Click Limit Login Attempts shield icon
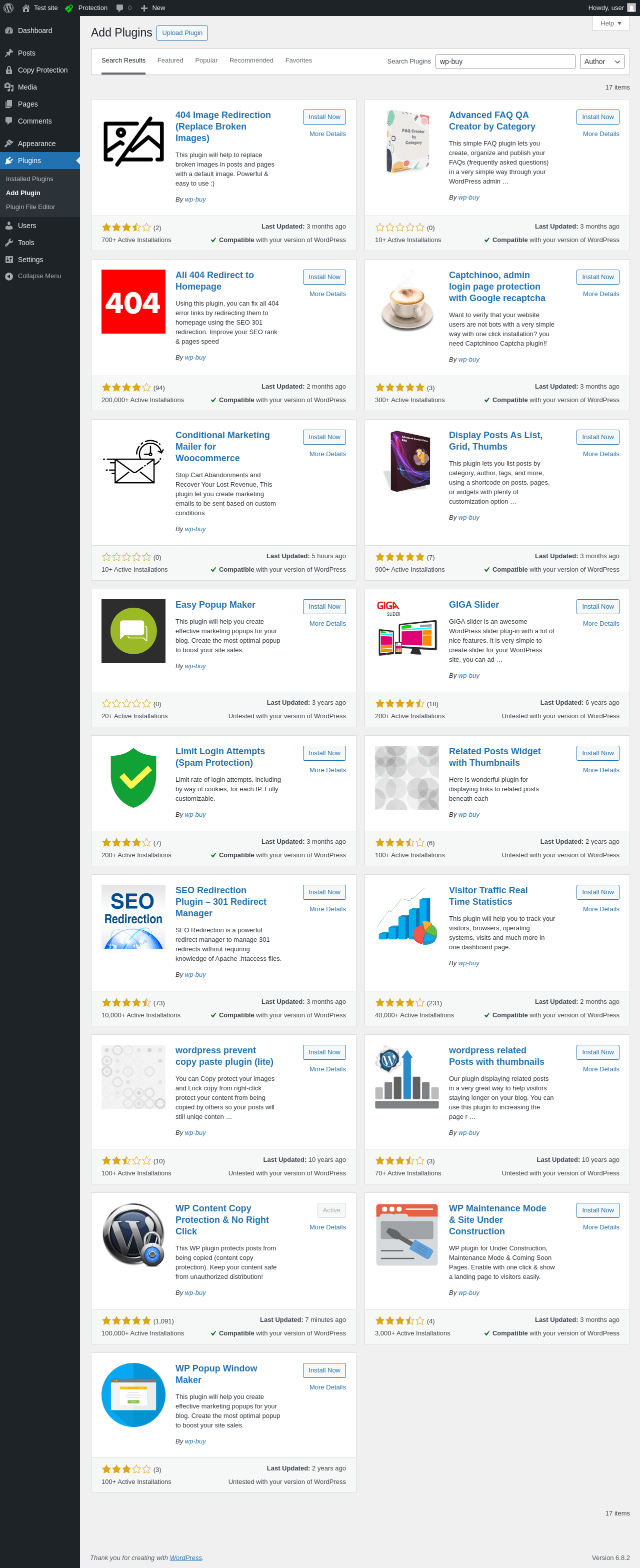Screen dimensions: 640x1568 133,778
